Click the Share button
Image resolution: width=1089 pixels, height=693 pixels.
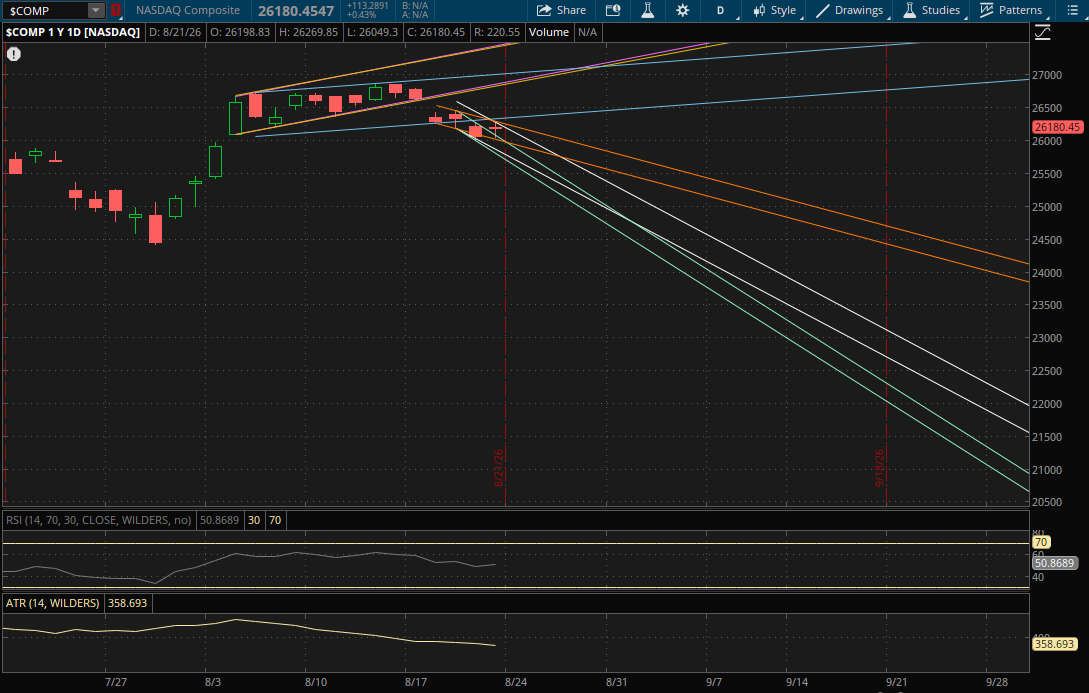coord(561,10)
